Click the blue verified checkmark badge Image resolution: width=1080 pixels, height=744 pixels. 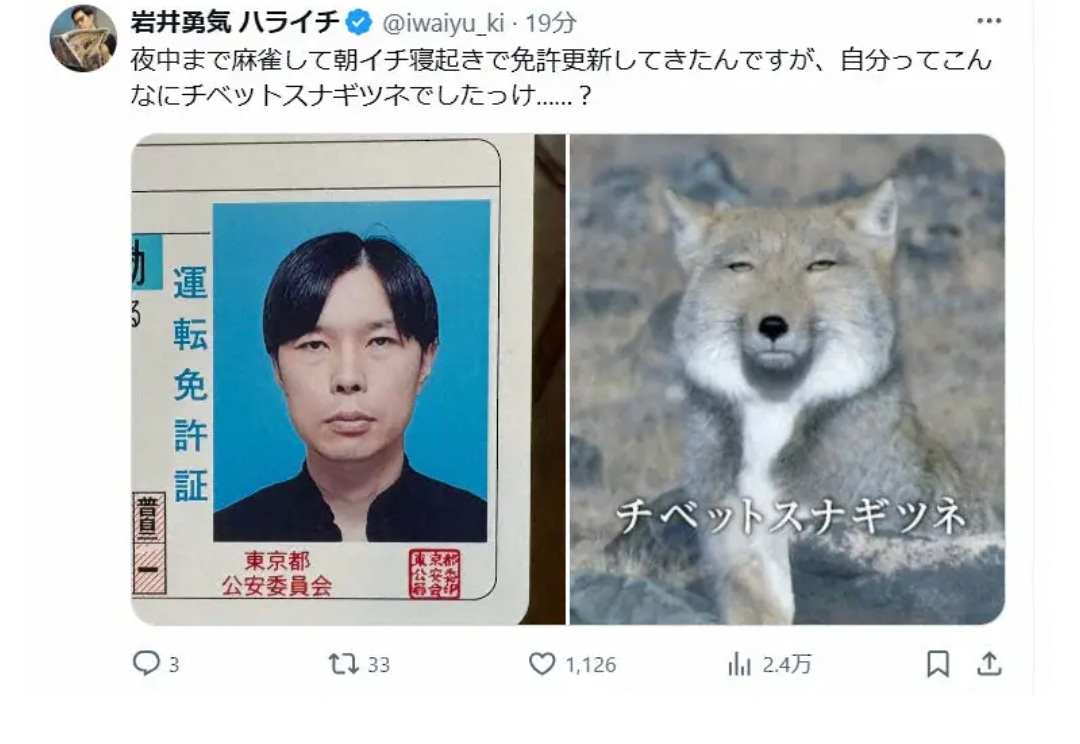click(358, 23)
